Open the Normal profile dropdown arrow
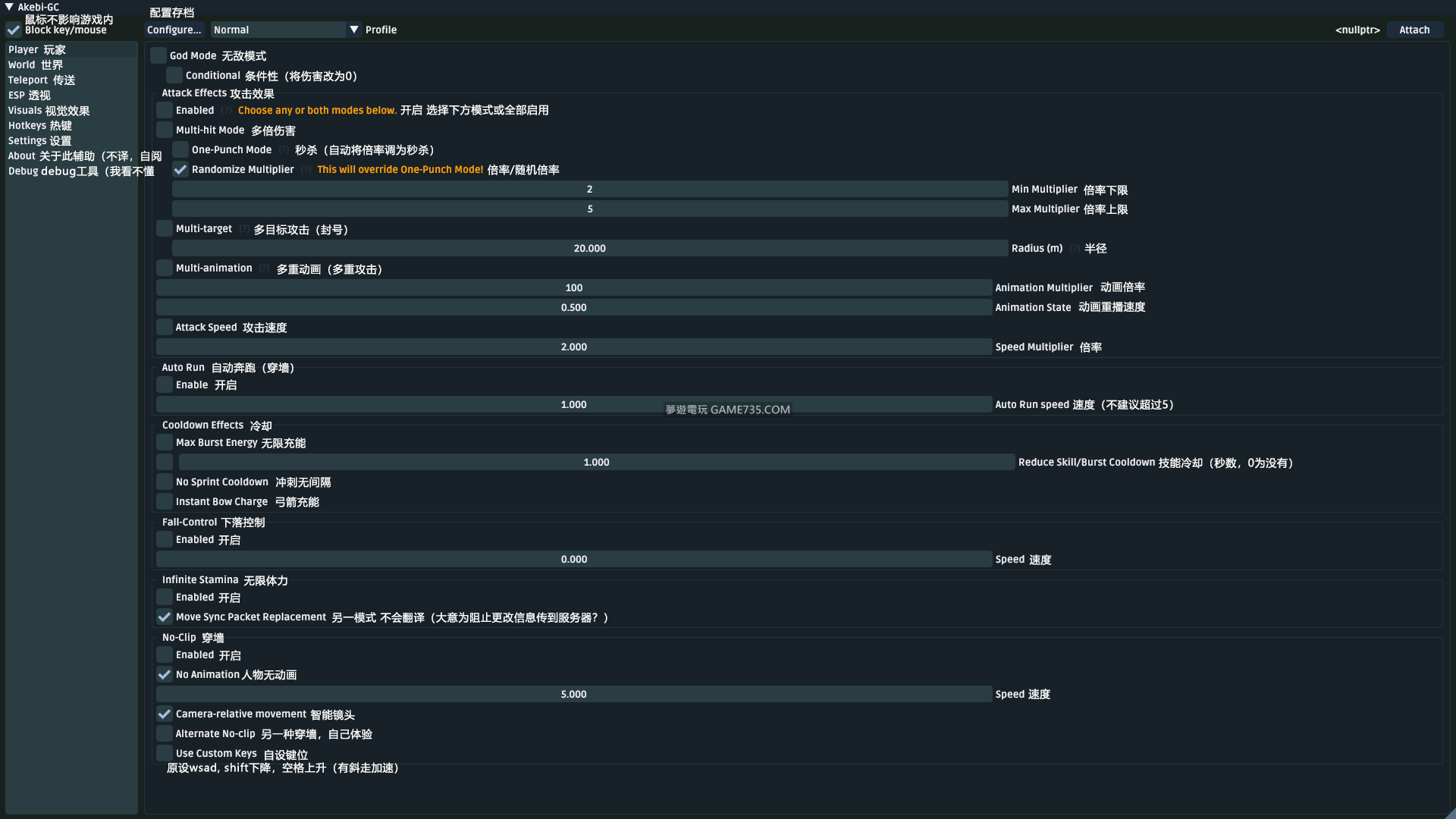 click(x=353, y=30)
